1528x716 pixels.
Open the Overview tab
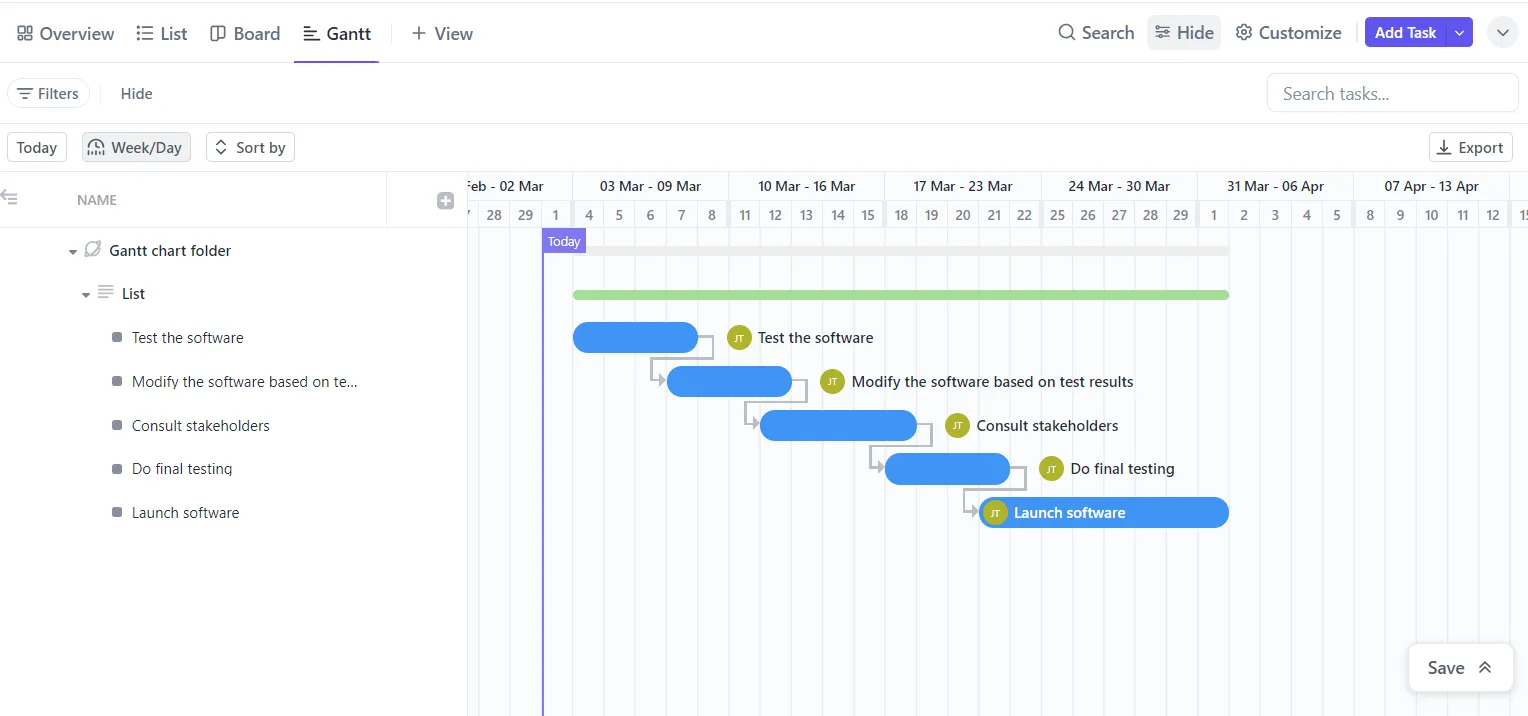65,33
